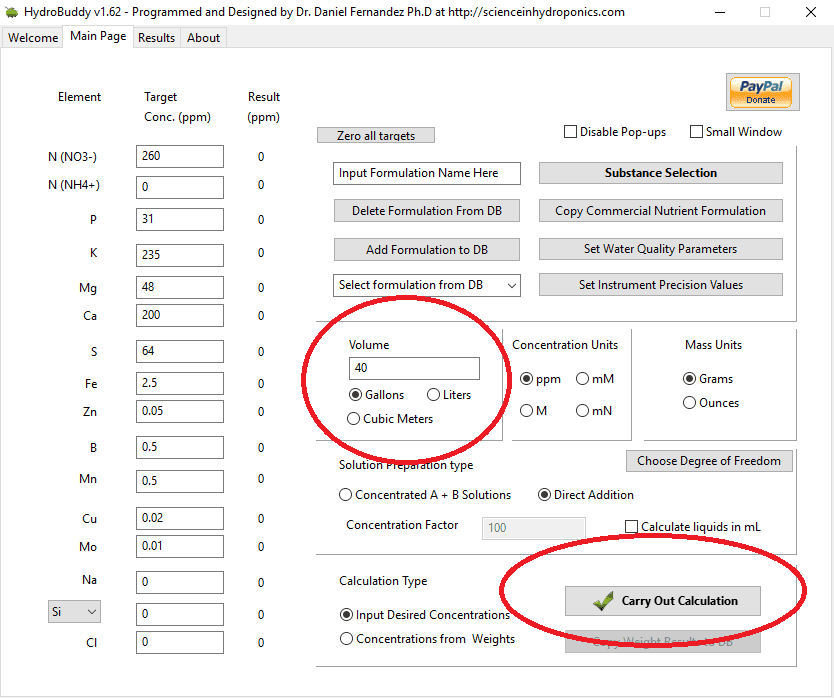Click the Volume input field
The width and height of the screenshot is (834, 698).
pos(414,368)
